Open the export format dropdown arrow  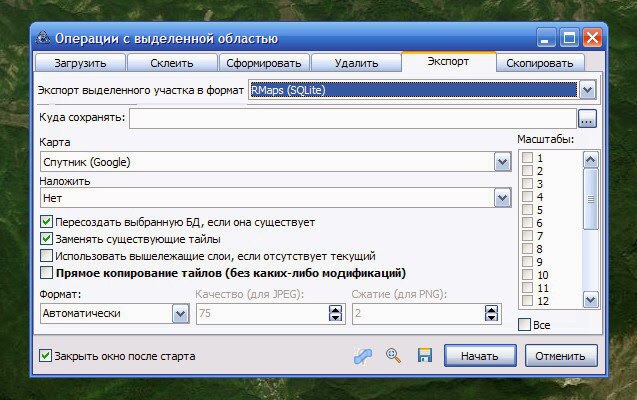587,90
